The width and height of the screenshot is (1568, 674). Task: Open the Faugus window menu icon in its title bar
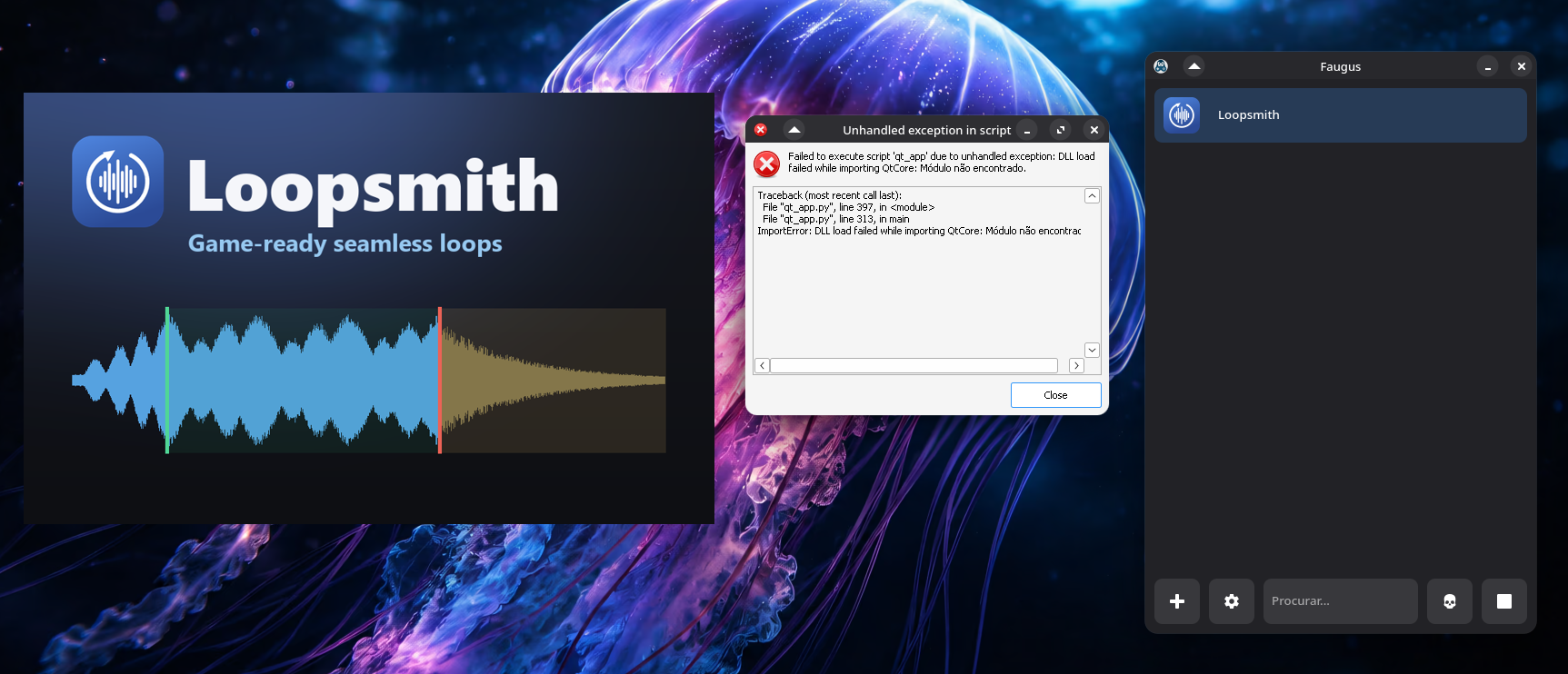coord(1161,66)
